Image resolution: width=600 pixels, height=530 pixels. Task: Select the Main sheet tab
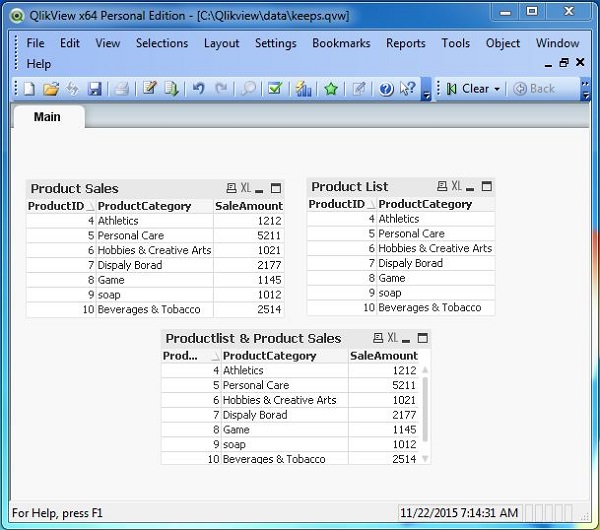click(47, 117)
